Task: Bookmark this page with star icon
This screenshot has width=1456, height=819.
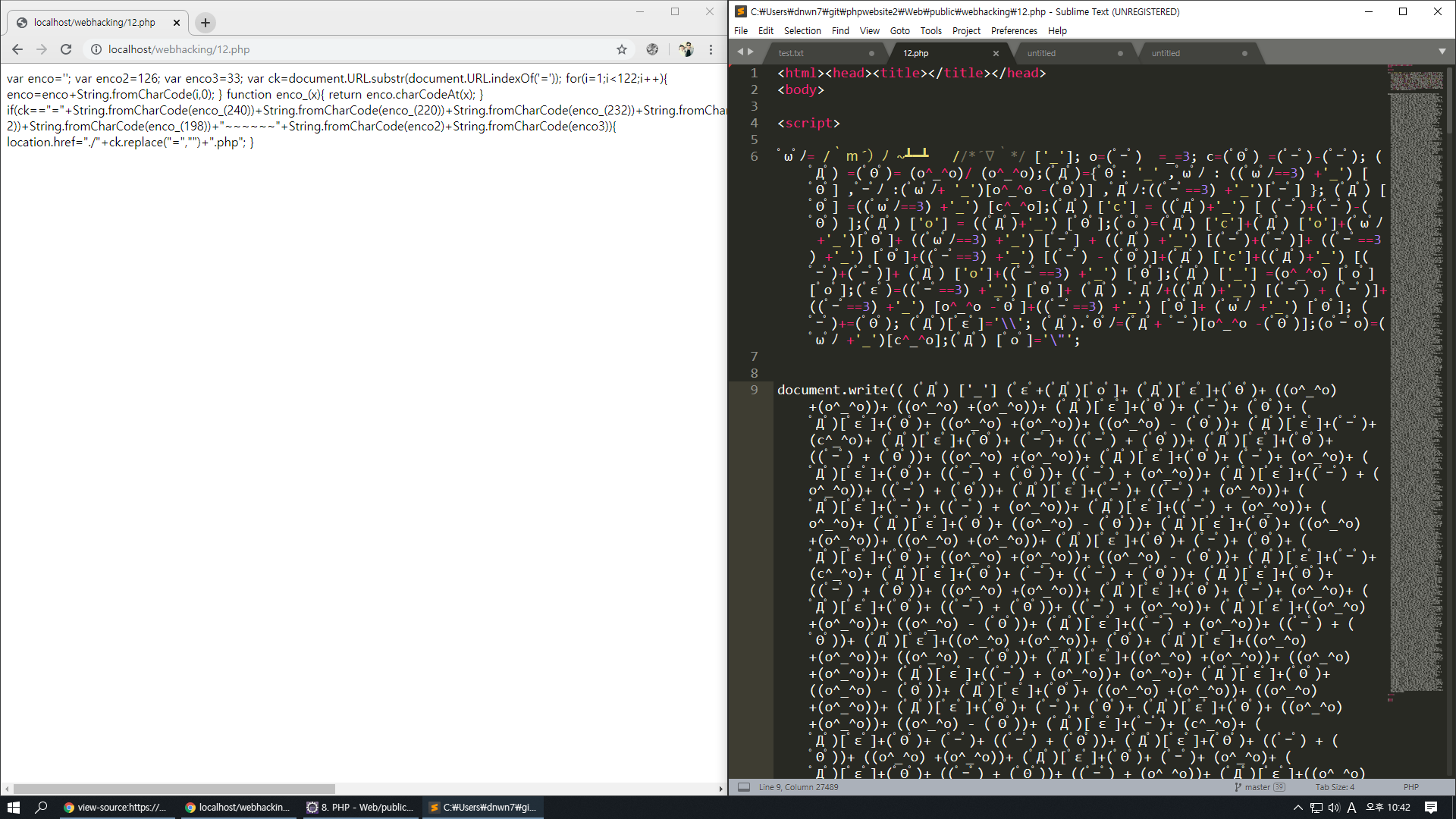Action: [x=622, y=49]
